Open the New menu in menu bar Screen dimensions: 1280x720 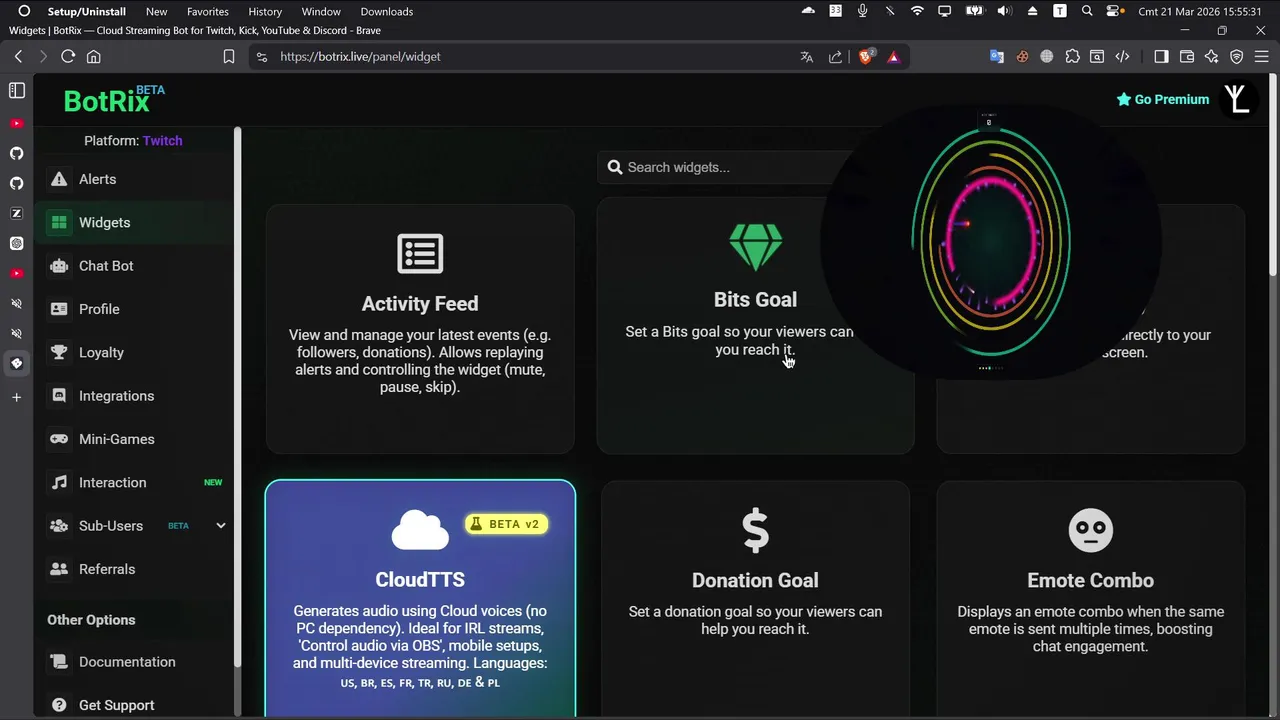coord(156,12)
